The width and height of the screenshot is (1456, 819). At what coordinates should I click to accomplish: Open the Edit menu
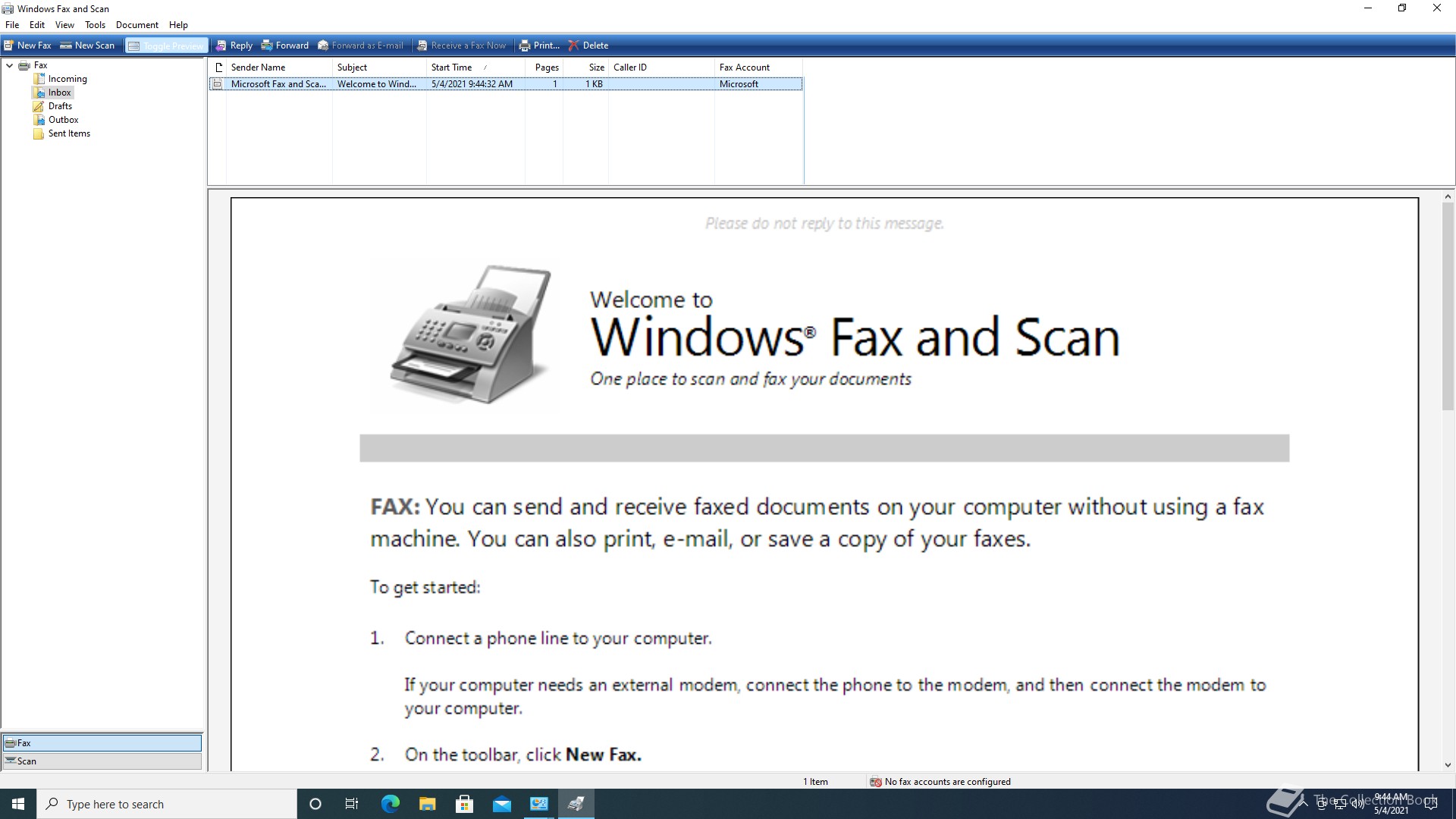pyautogui.click(x=37, y=25)
